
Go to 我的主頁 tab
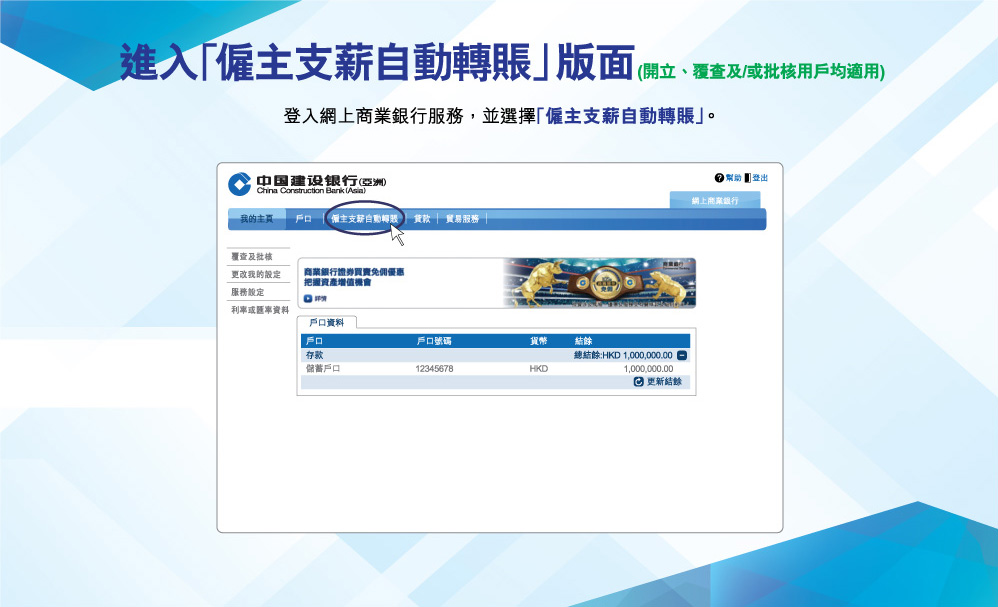[257, 219]
